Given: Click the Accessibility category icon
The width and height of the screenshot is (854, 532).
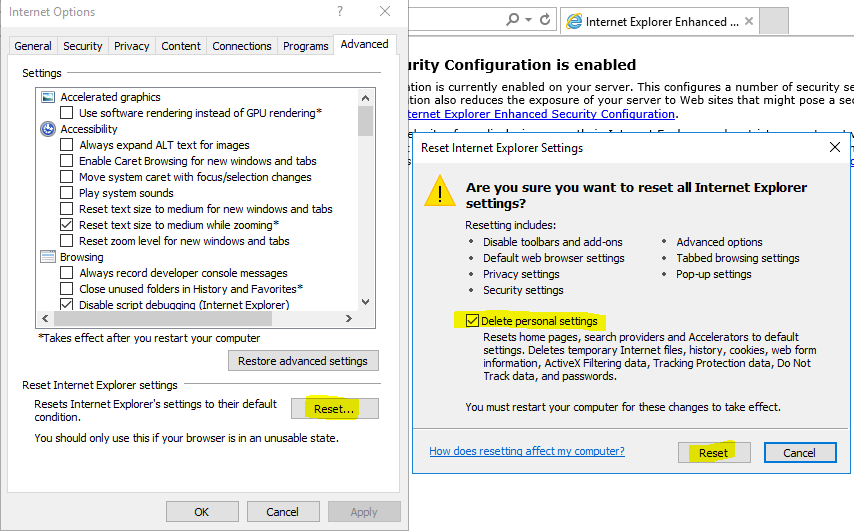Looking at the screenshot, I should [48, 129].
